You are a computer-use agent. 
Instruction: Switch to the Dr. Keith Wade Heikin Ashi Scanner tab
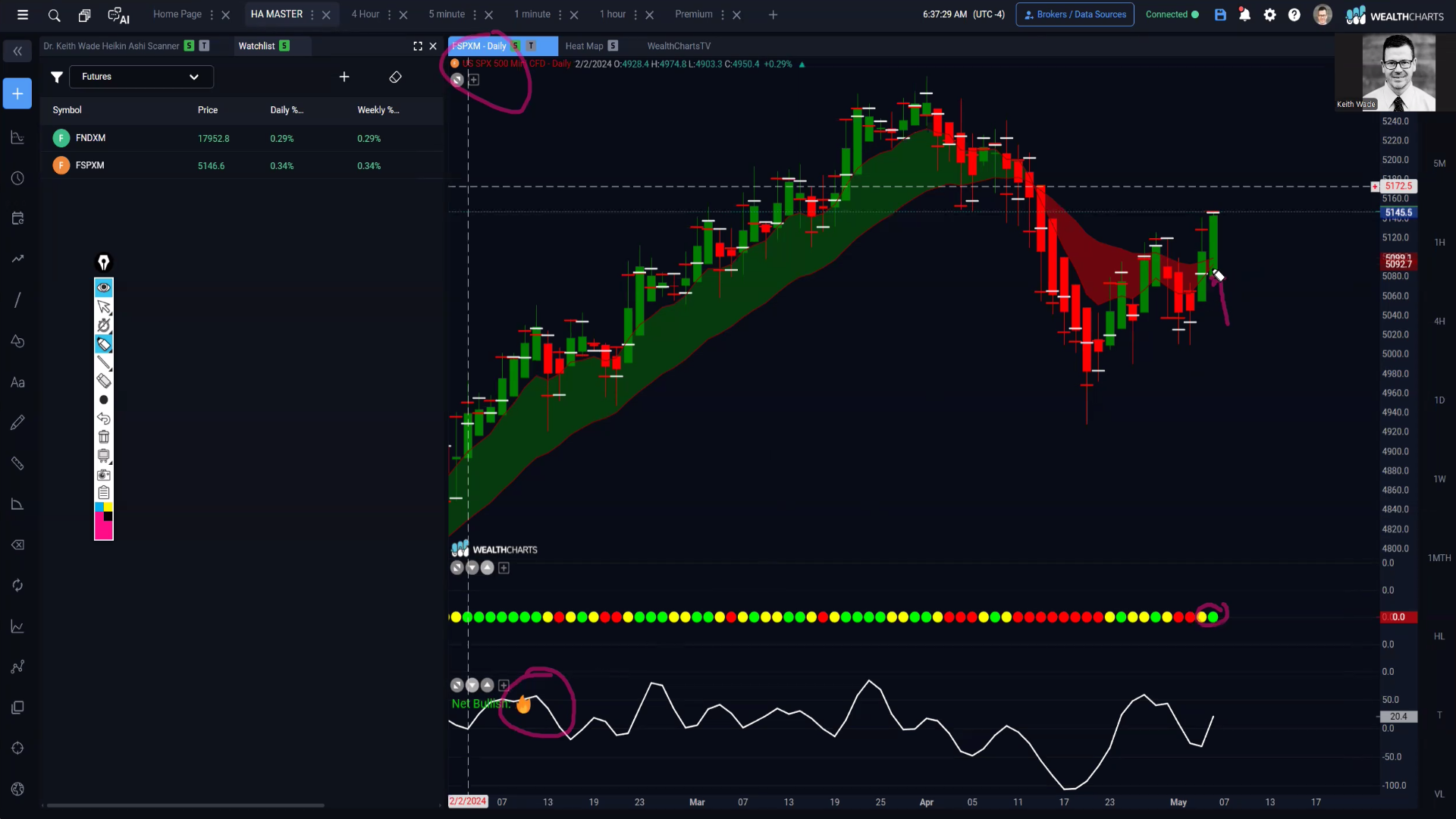coord(111,46)
